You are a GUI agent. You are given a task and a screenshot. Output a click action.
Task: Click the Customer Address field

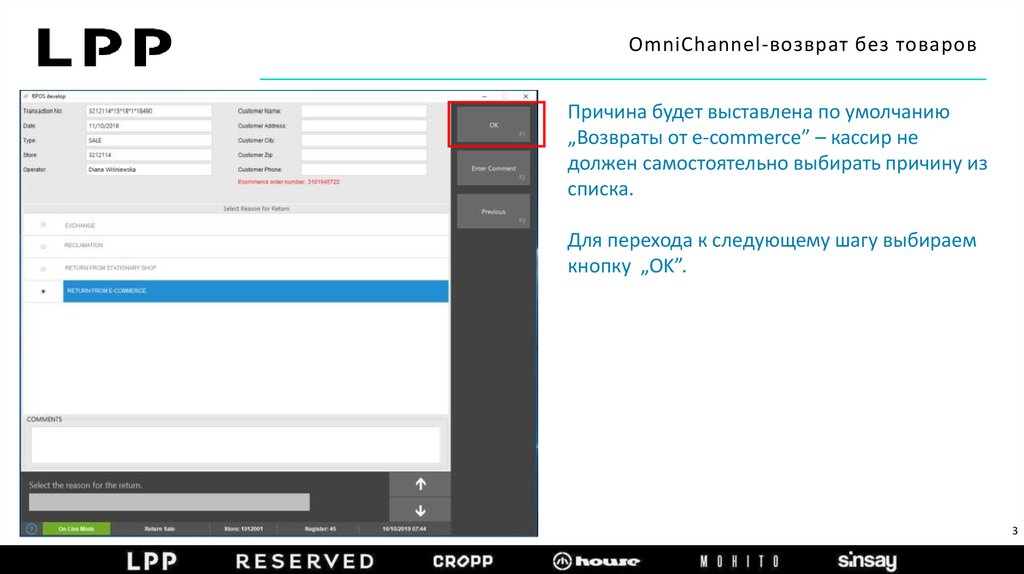tap(364, 125)
